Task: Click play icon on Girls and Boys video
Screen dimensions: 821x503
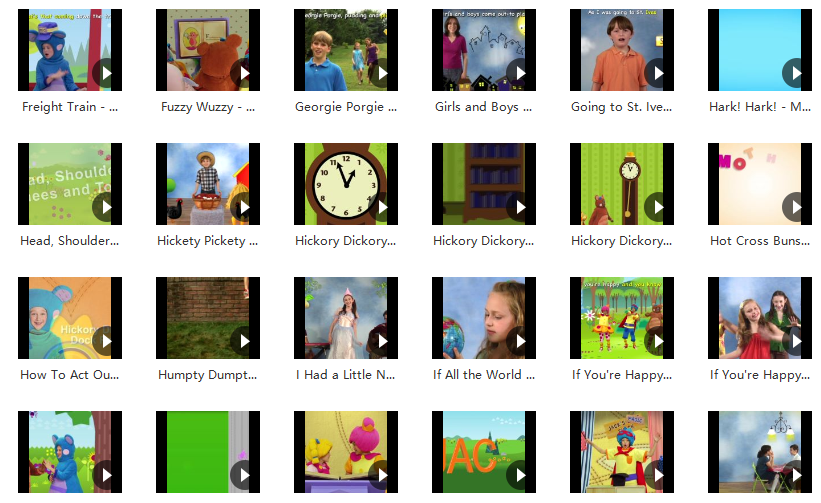Action: [520, 73]
